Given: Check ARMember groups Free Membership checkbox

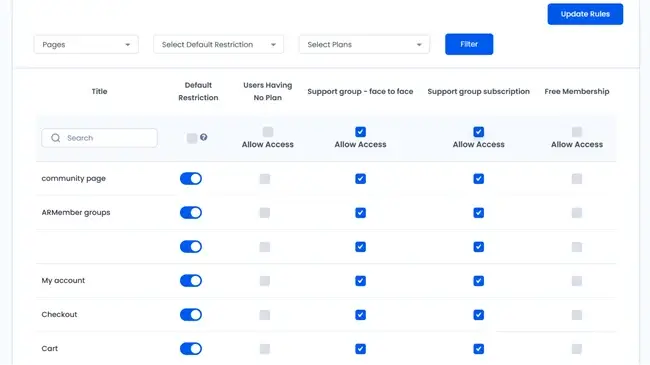Looking at the screenshot, I should point(577,213).
